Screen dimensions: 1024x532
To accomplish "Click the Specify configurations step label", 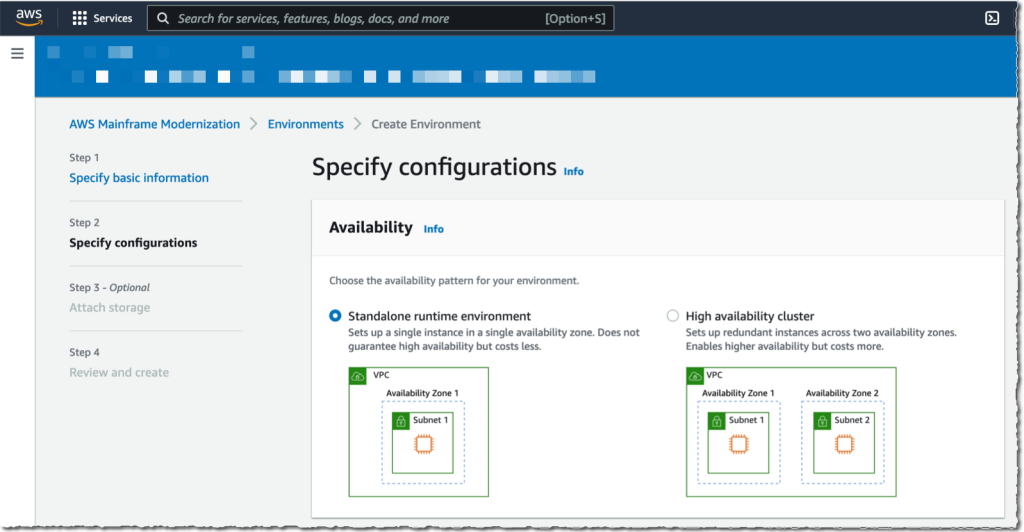I will click(x=133, y=243).
